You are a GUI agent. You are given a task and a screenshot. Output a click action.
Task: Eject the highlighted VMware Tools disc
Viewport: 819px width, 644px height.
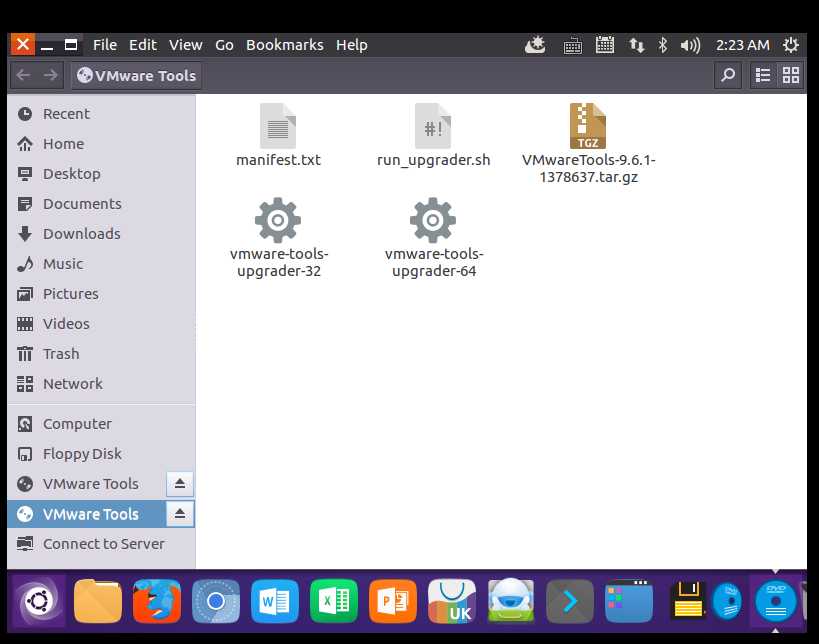pyautogui.click(x=180, y=514)
